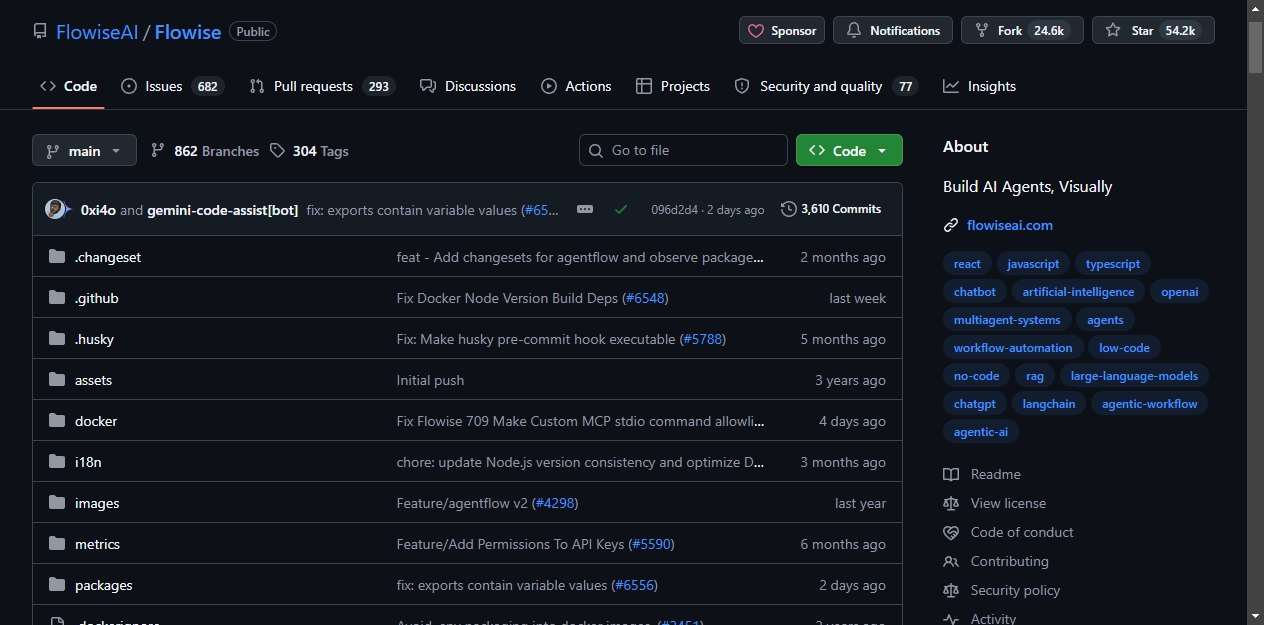Open pull request #5788 link
The height and width of the screenshot is (625, 1264).
click(x=703, y=339)
